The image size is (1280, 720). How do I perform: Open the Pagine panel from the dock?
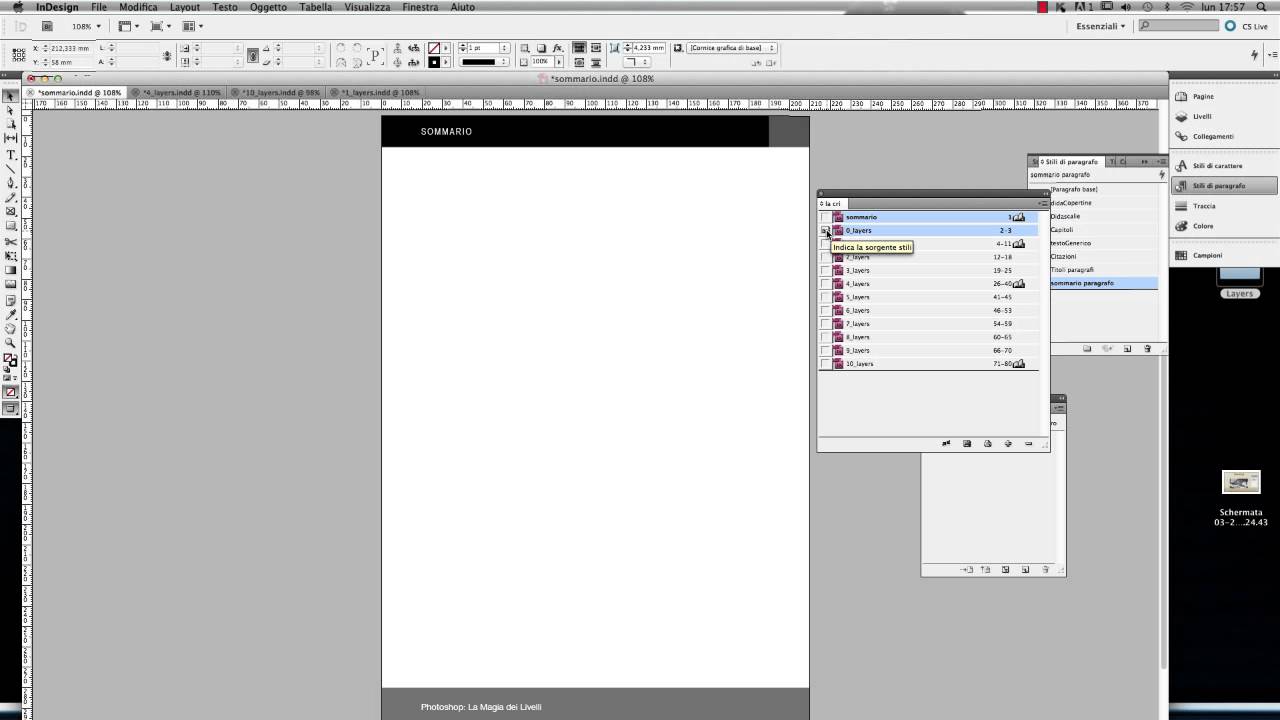pyautogui.click(x=1203, y=97)
